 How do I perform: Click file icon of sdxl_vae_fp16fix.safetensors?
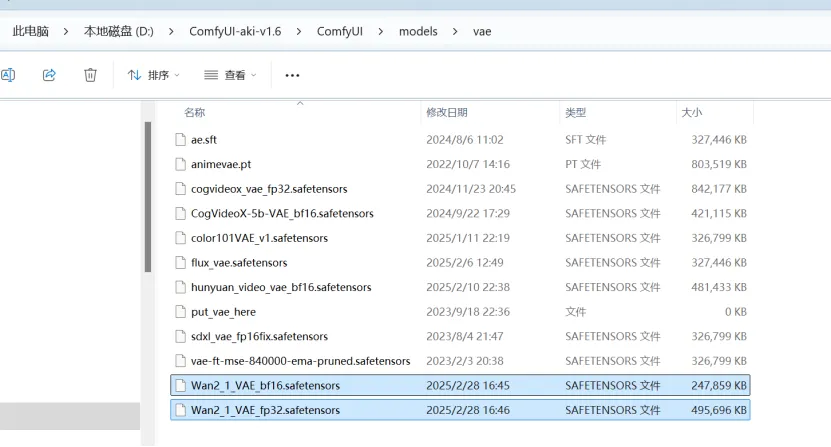[181, 336]
